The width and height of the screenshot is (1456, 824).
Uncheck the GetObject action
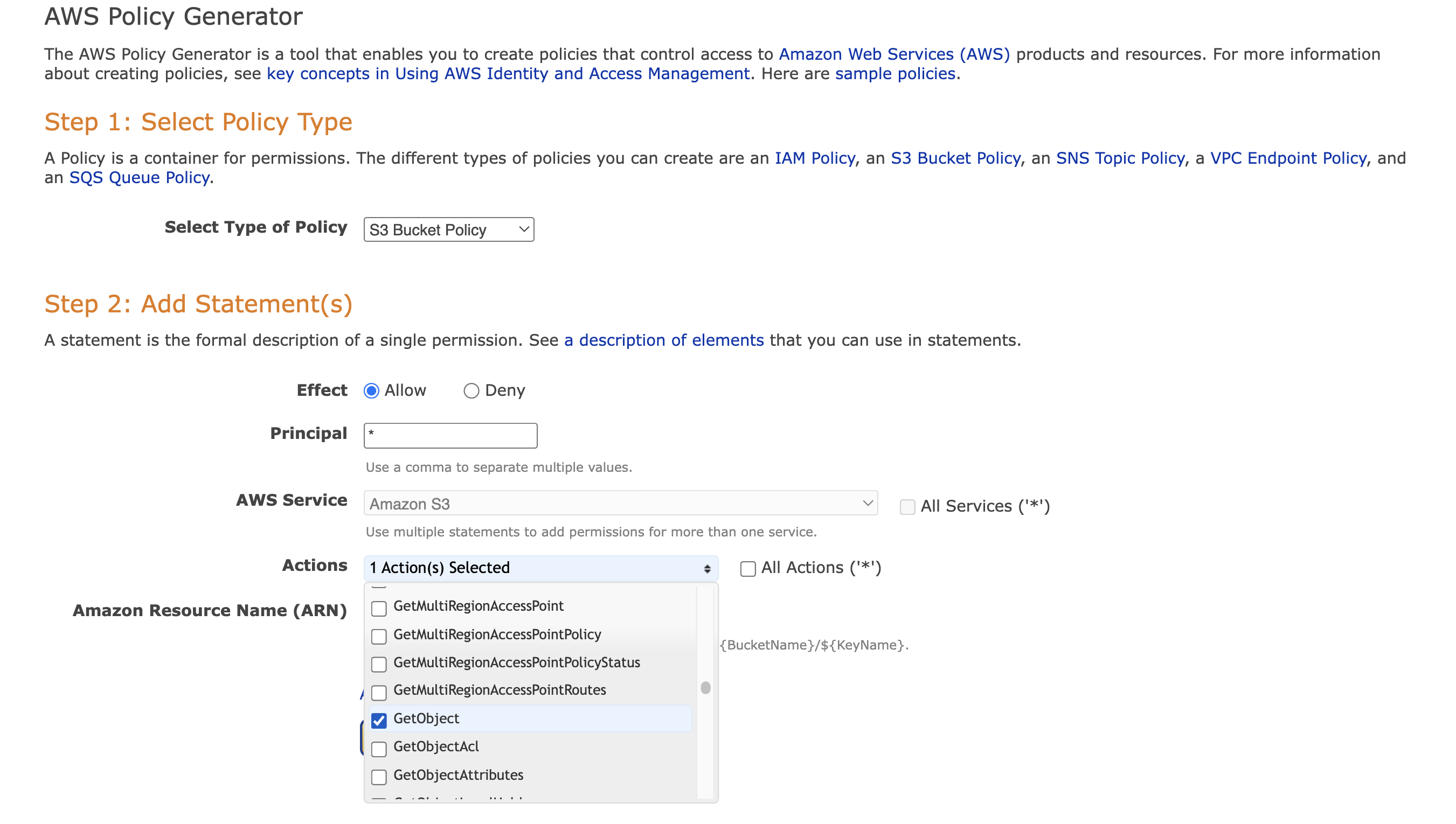[379, 720]
